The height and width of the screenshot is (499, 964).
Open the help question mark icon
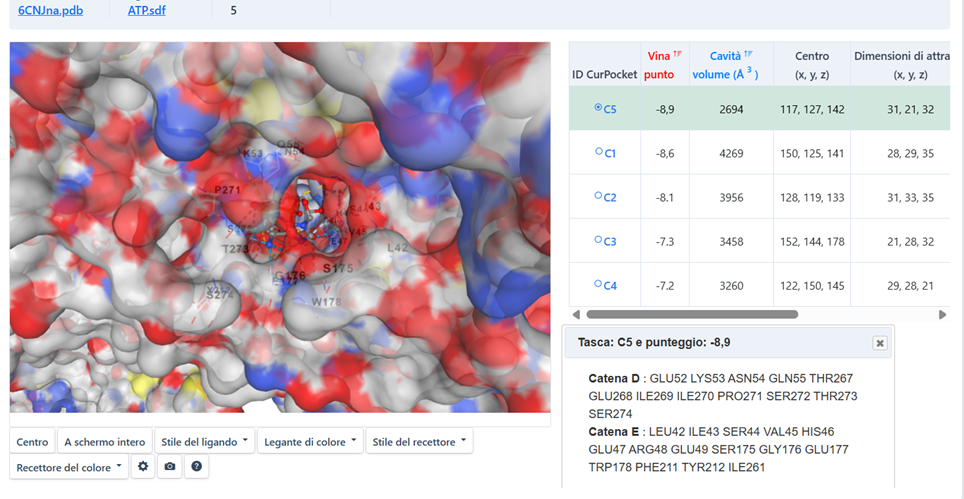coord(196,466)
